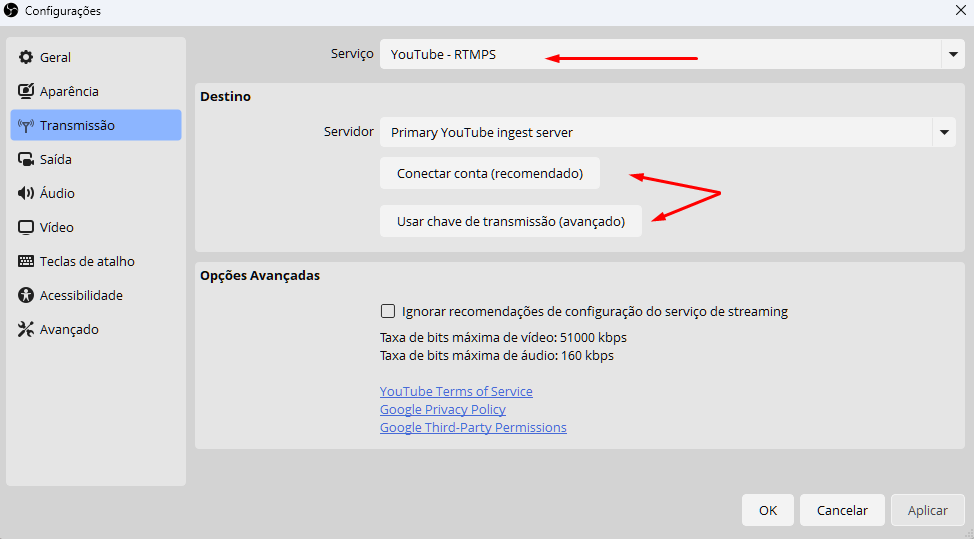Open the Aparência settings tab
Image resolution: width=974 pixels, height=539 pixels.
point(96,91)
